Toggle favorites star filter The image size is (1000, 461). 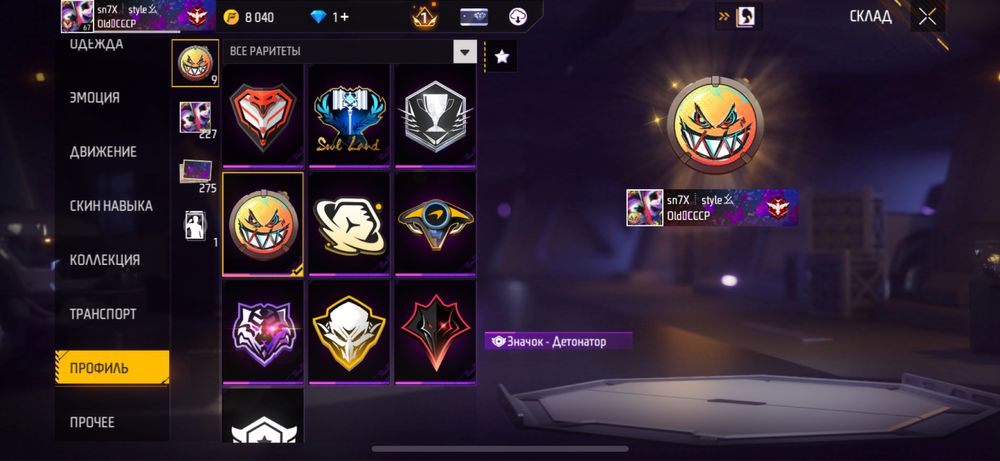click(502, 57)
